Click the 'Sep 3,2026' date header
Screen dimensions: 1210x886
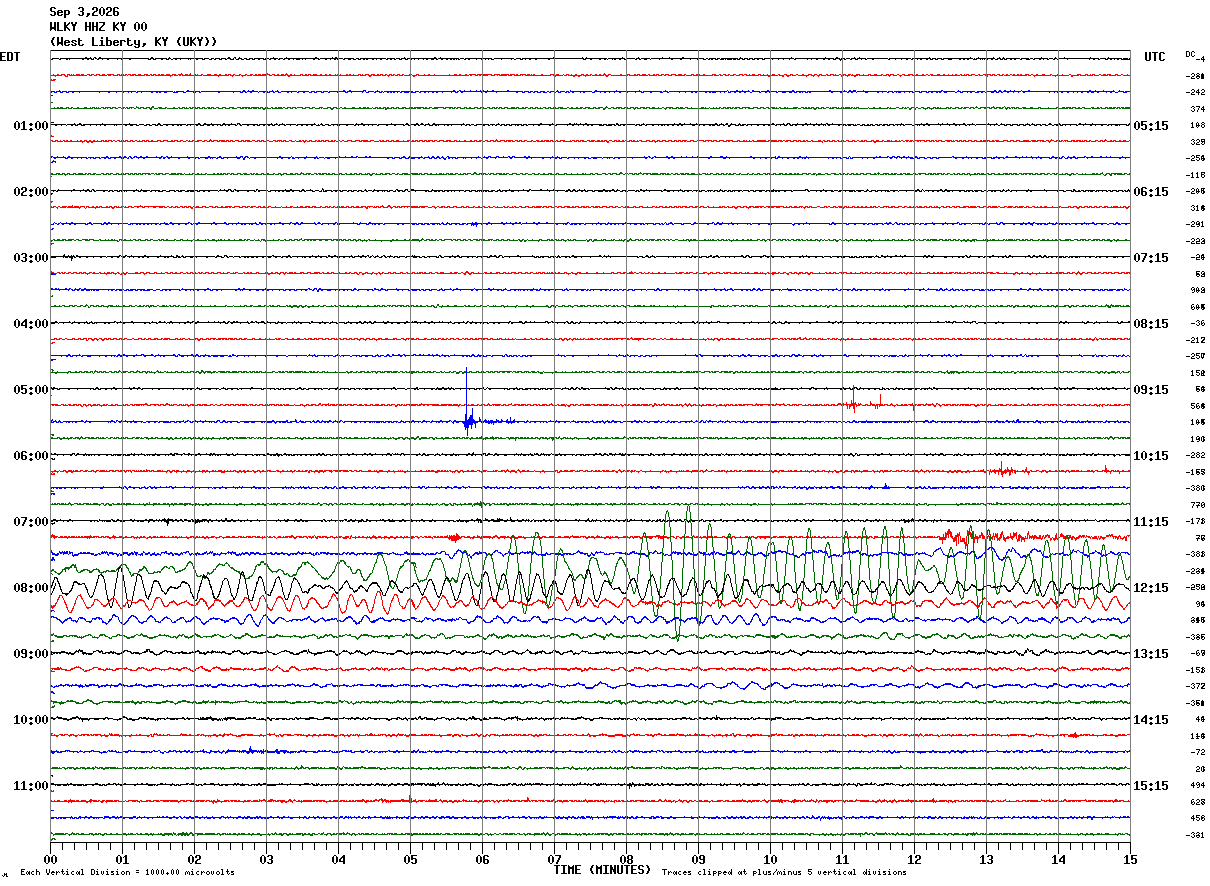[x=85, y=12]
